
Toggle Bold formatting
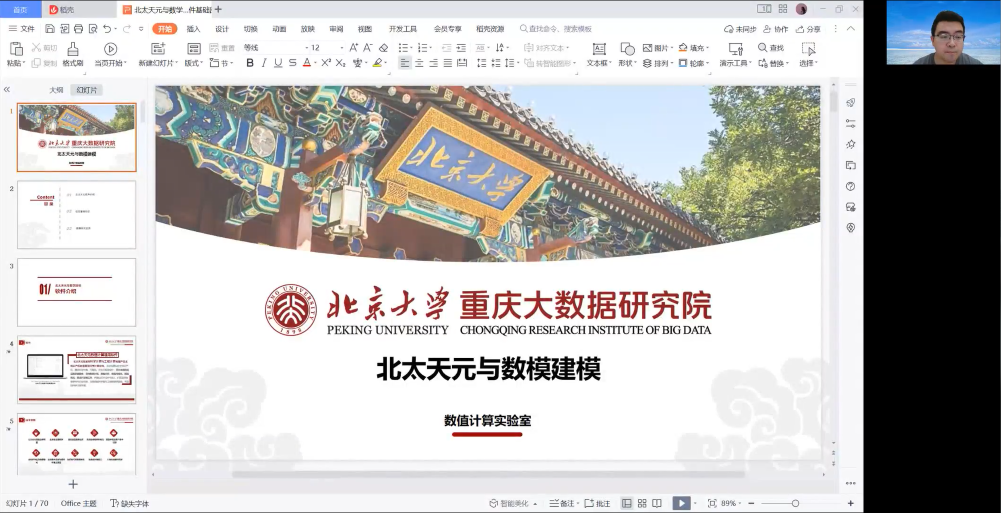click(250, 63)
